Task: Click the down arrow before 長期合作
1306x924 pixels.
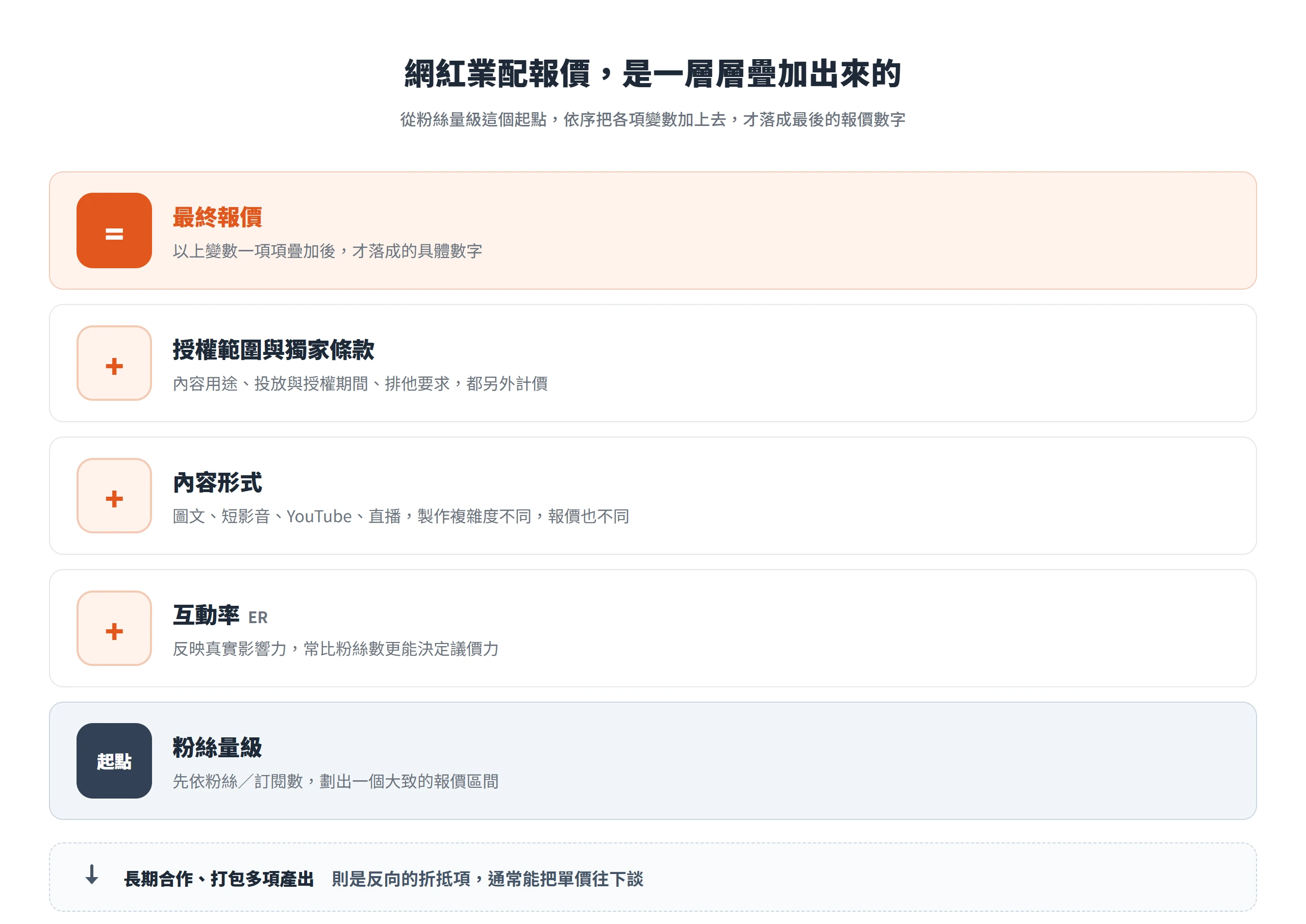Action: click(x=92, y=875)
